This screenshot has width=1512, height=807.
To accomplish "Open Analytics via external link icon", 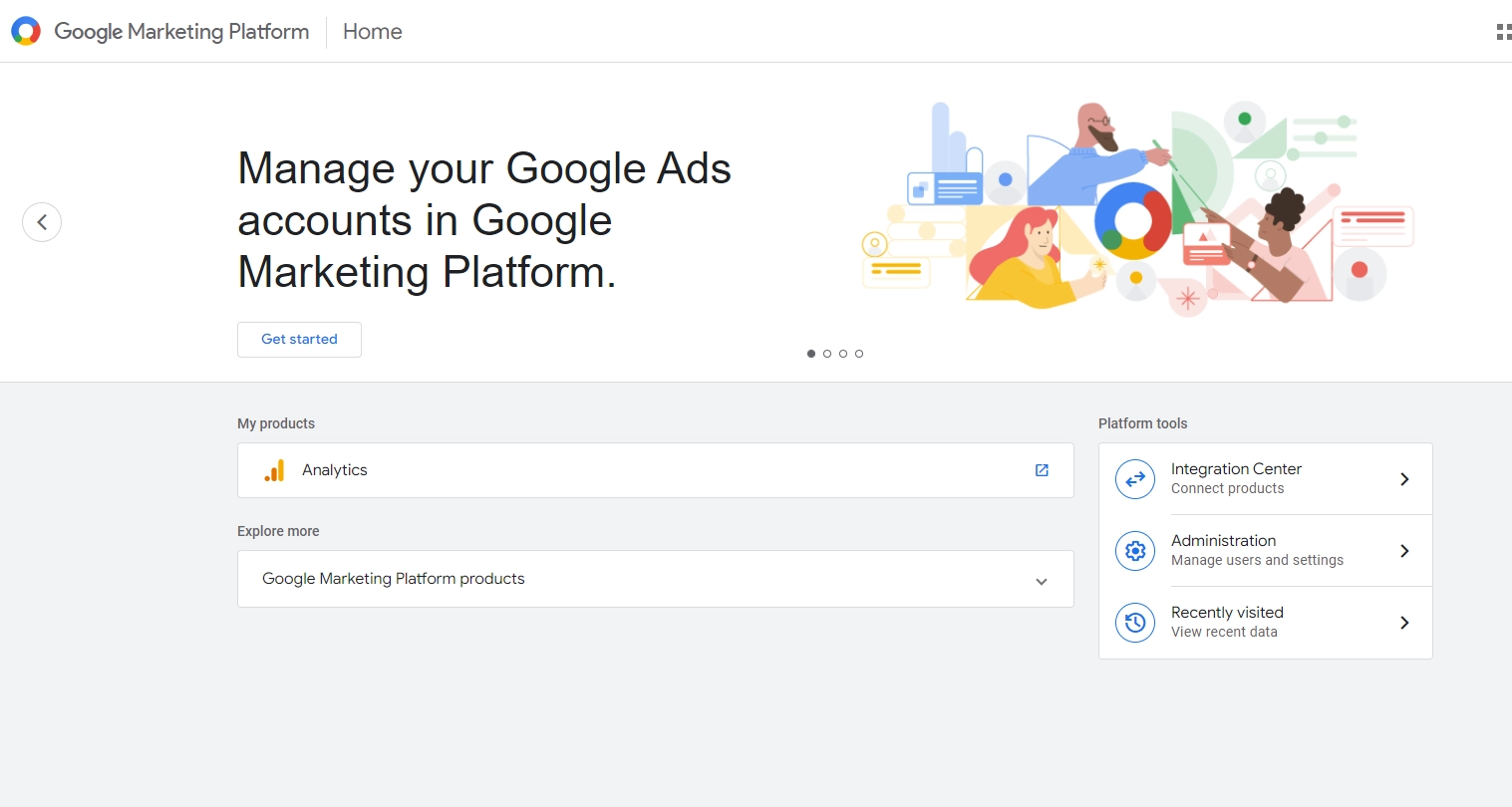I will tap(1042, 470).
